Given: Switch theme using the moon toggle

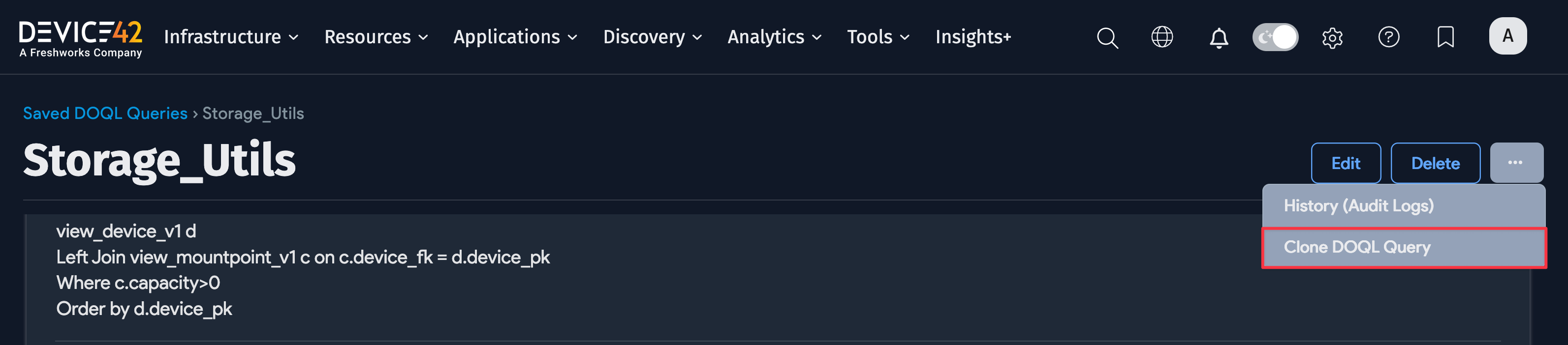Looking at the screenshot, I should pos(1275,36).
